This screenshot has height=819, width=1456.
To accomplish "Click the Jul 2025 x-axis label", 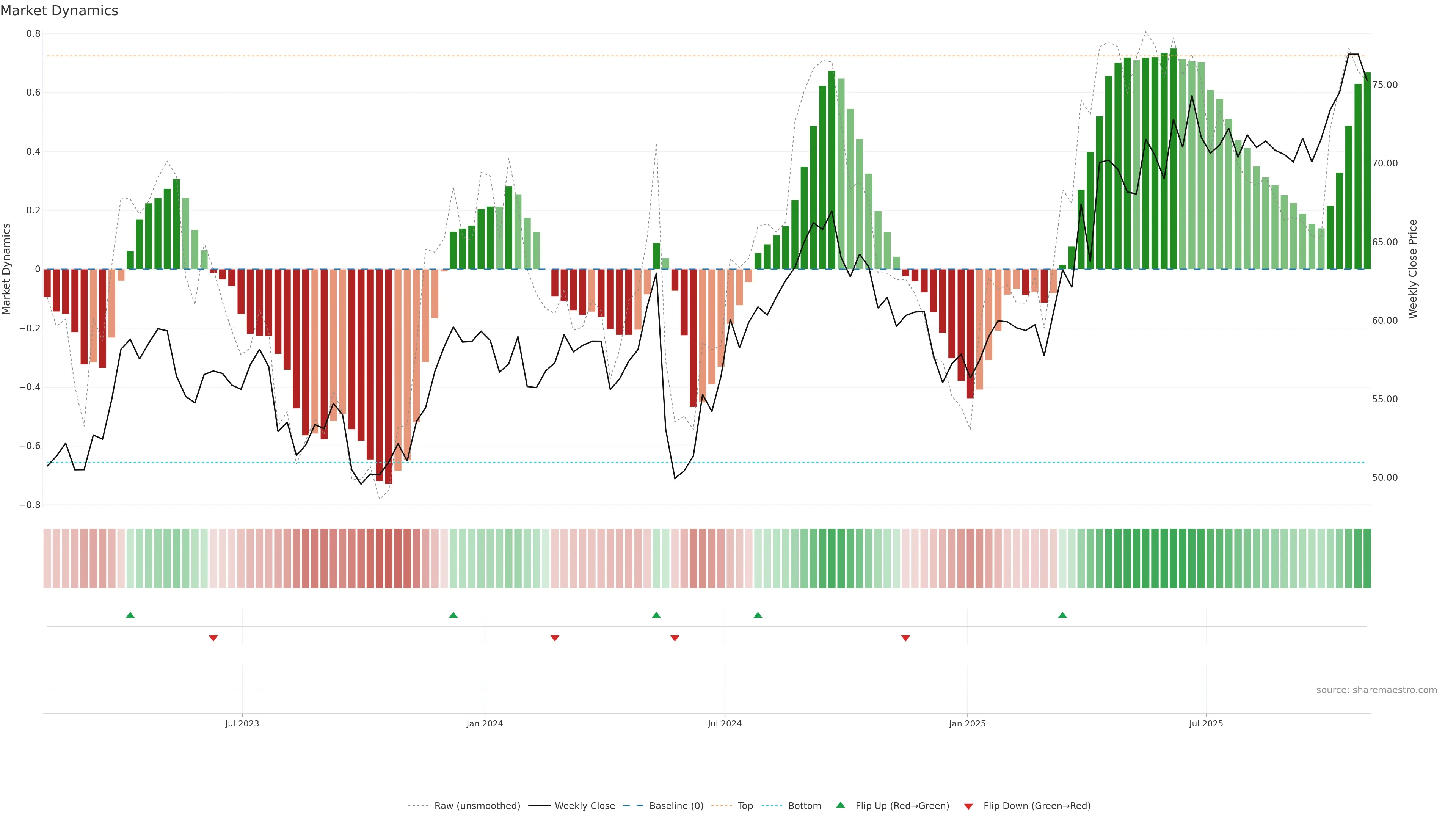I will (1206, 723).
